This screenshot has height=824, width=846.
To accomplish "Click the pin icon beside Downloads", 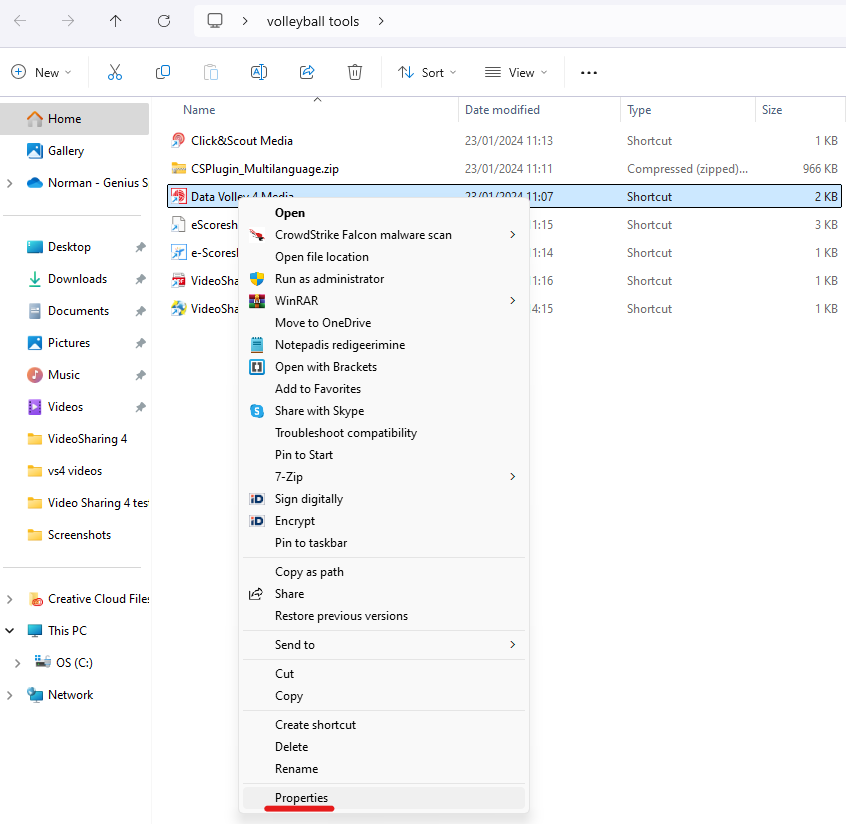I will 140,279.
